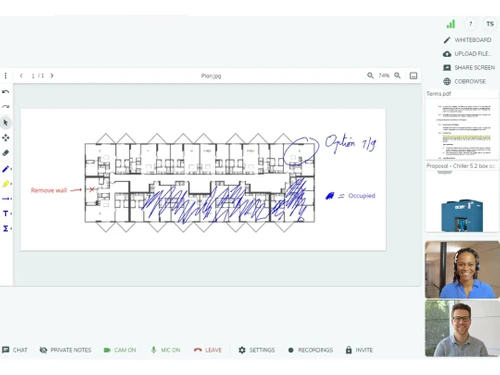Select the pointer cursor tool
Image resolution: width=500 pixels, height=375 pixels.
click(x=6, y=123)
